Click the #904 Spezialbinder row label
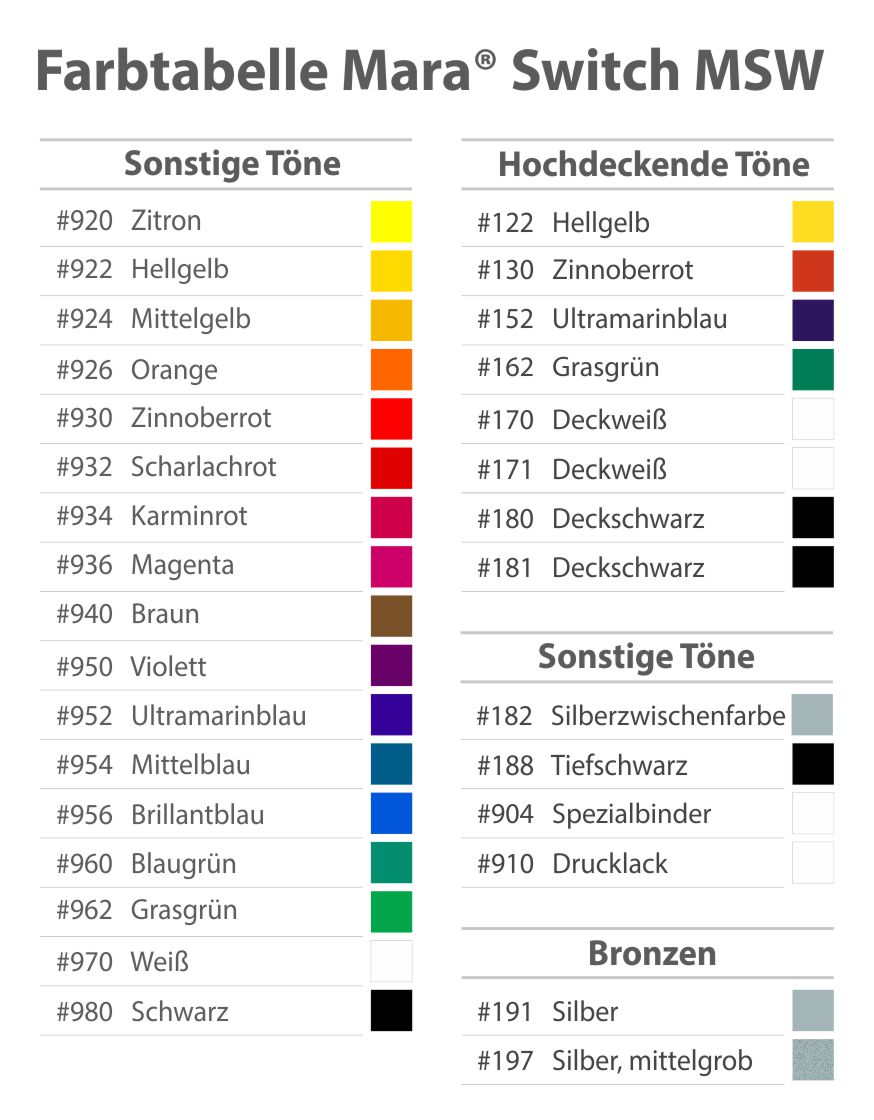The height and width of the screenshot is (1120, 874). [x=594, y=814]
